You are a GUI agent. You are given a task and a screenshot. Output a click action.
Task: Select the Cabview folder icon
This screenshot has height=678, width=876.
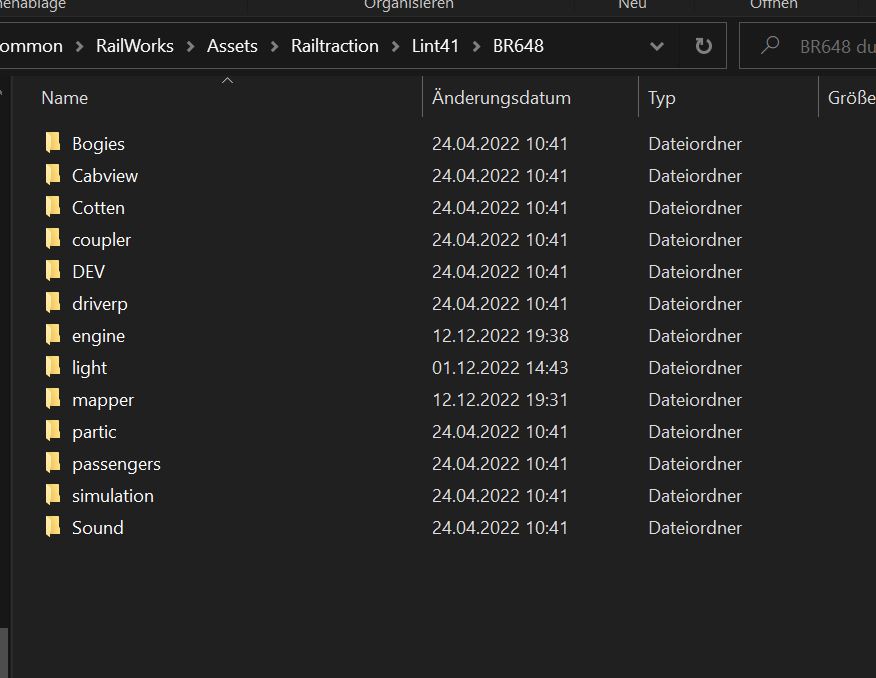point(53,175)
